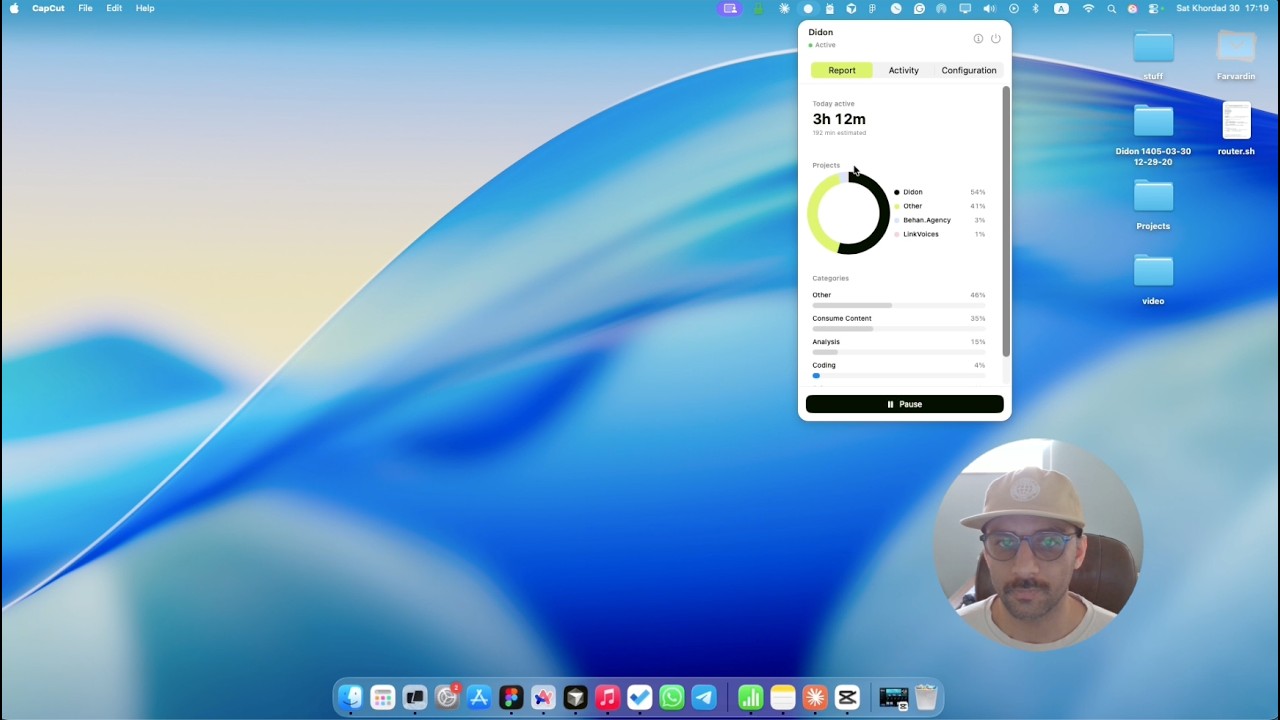This screenshot has height=720, width=1280.
Task: Select the video folder on desktop
Action: click(x=1153, y=280)
